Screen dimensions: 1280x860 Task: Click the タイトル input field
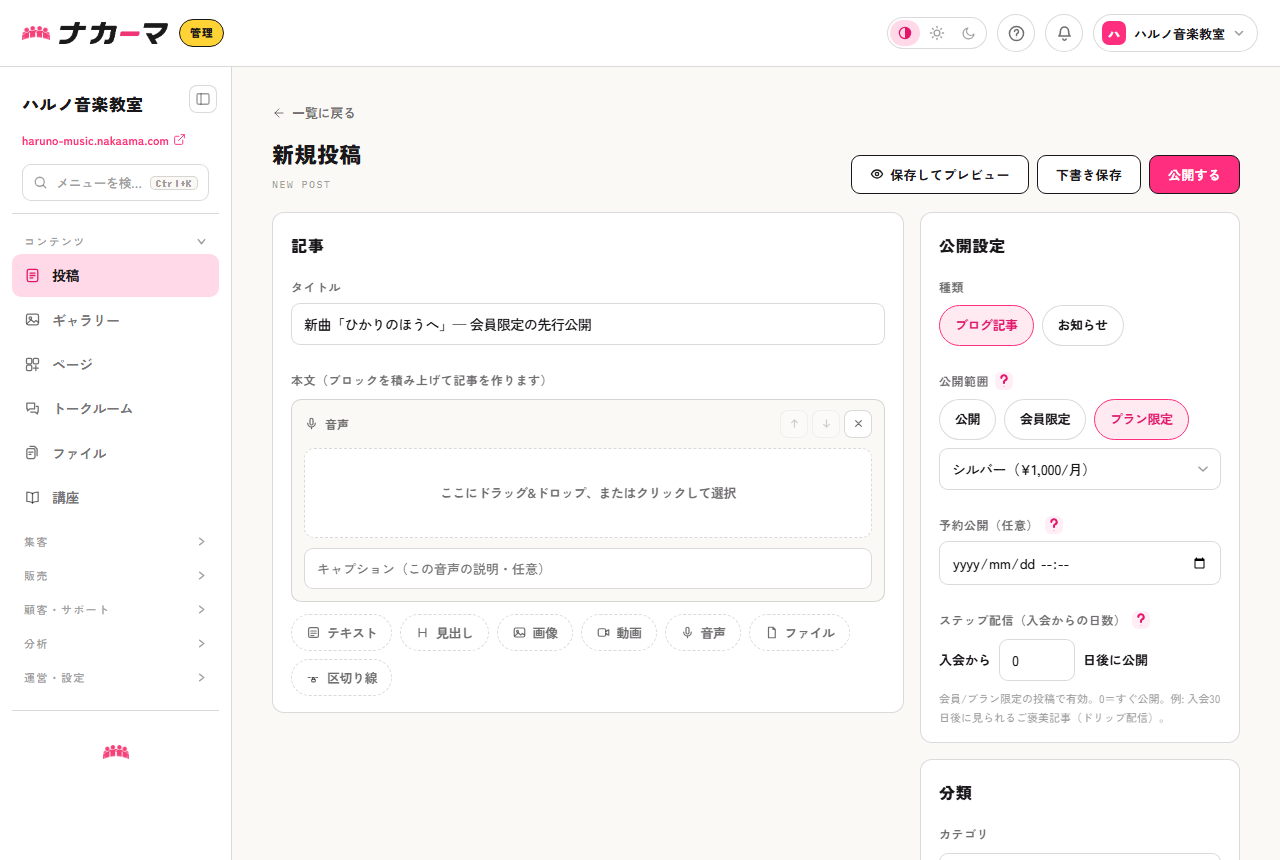click(x=588, y=324)
